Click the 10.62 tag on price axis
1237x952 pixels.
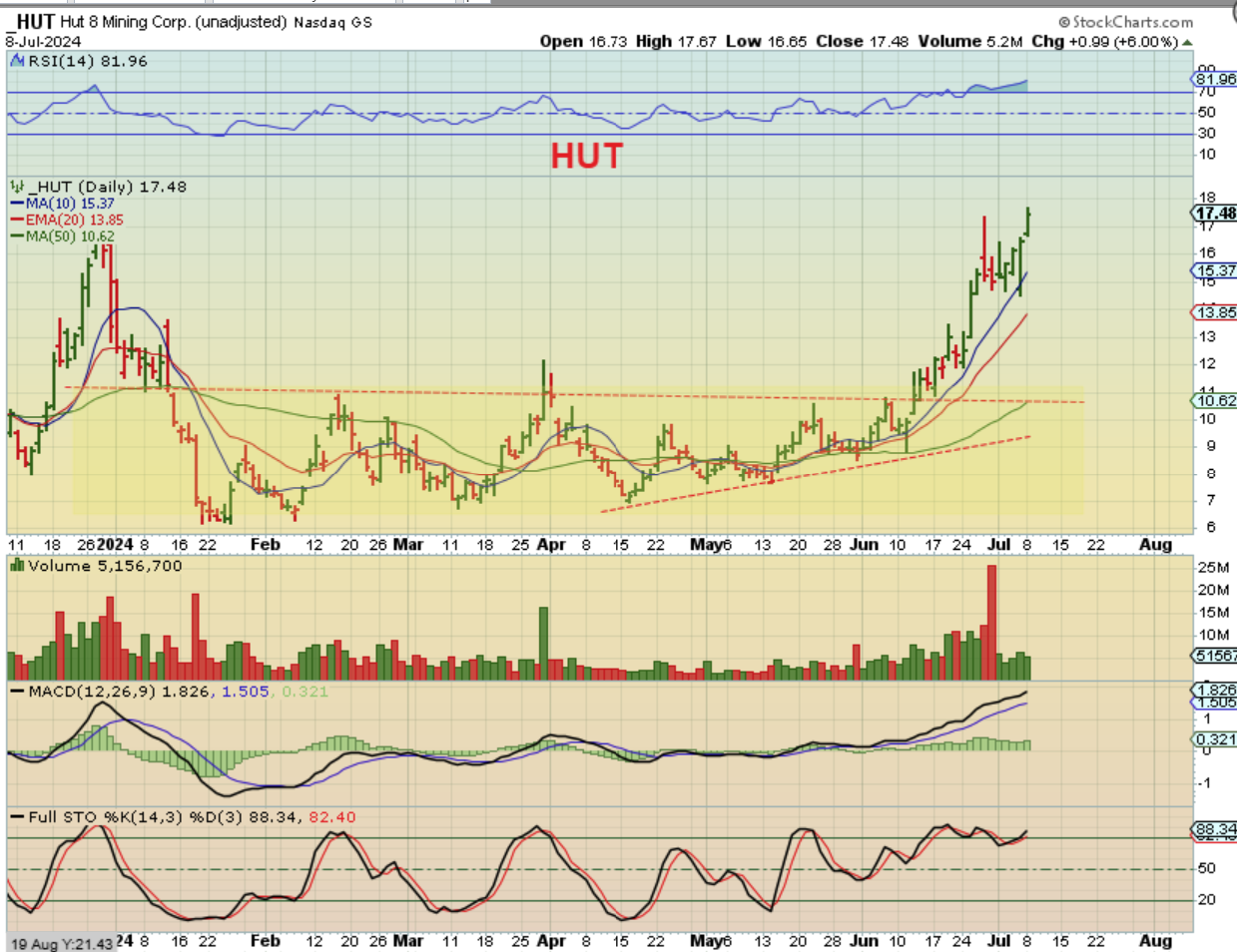tap(1215, 400)
